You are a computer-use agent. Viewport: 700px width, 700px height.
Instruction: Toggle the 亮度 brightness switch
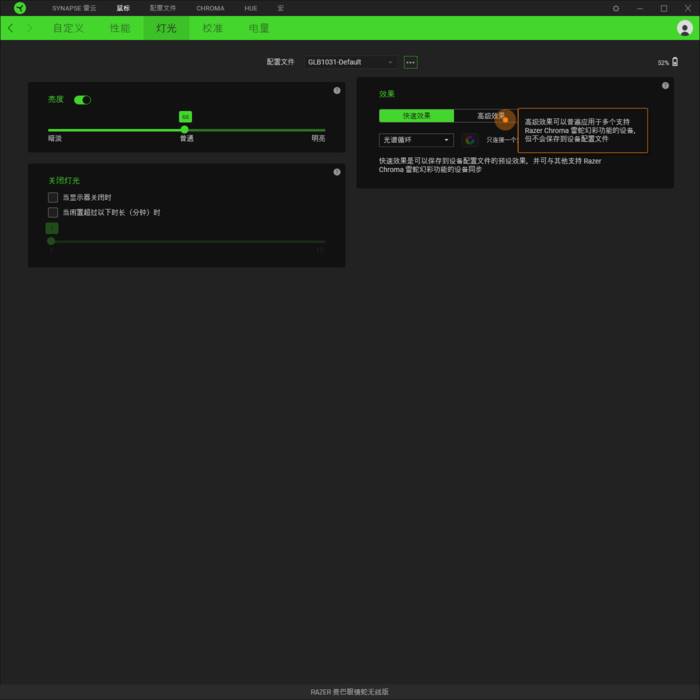click(82, 100)
